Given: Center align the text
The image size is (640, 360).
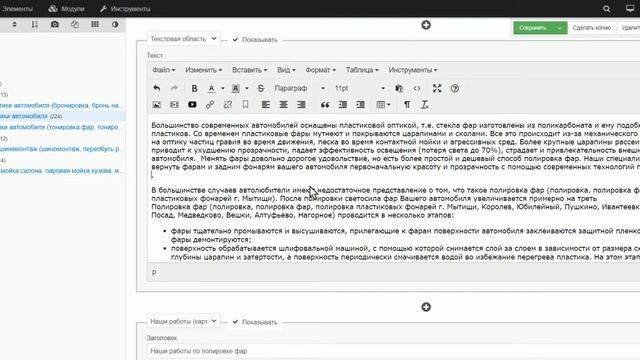Looking at the screenshot, I should [283, 105].
